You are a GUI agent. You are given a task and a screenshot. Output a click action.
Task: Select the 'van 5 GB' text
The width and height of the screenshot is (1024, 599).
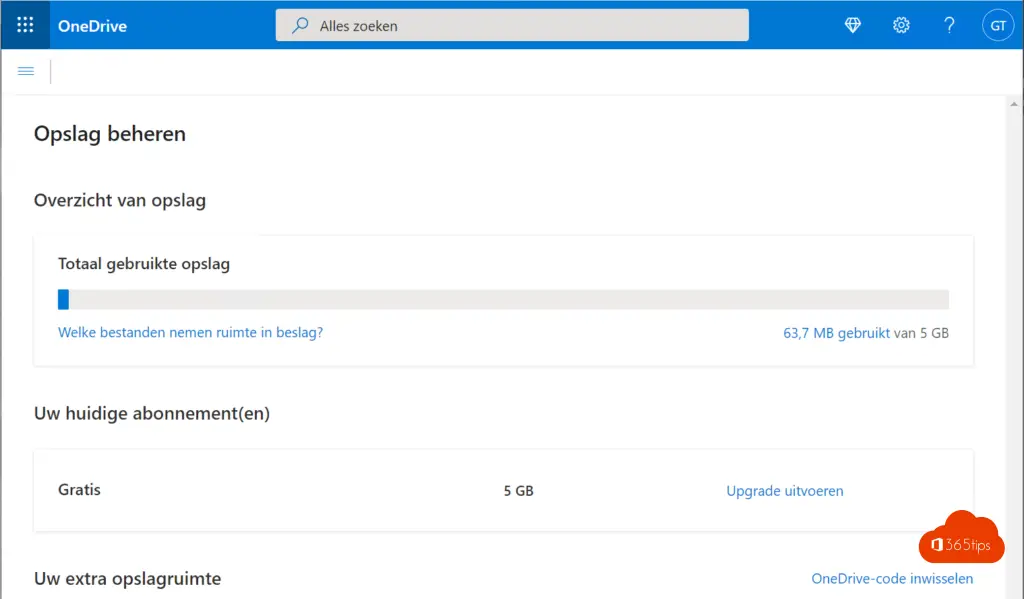921,333
